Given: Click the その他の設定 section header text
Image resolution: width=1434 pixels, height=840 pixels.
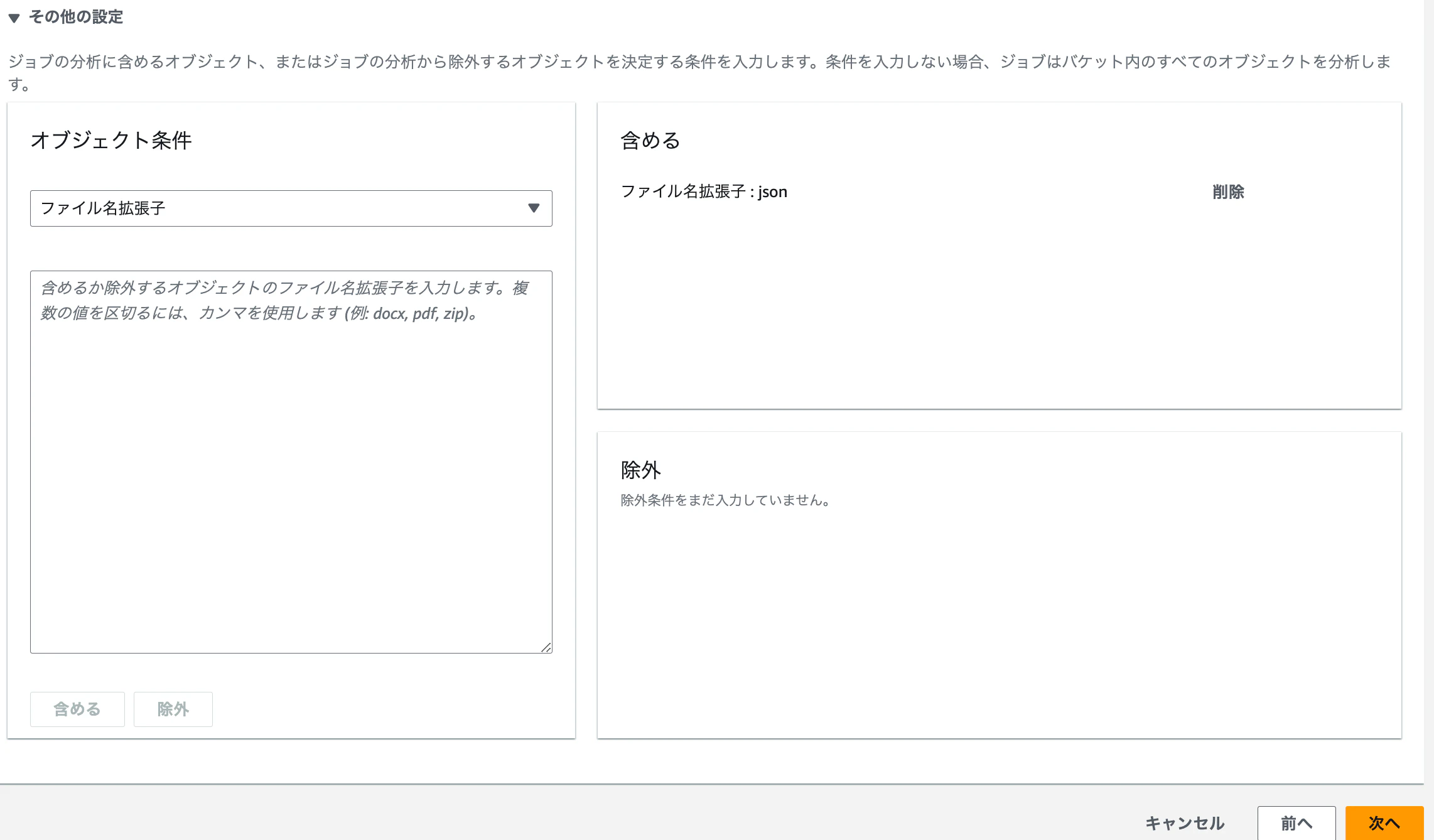Looking at the screenshot, I should coord(76,17).
